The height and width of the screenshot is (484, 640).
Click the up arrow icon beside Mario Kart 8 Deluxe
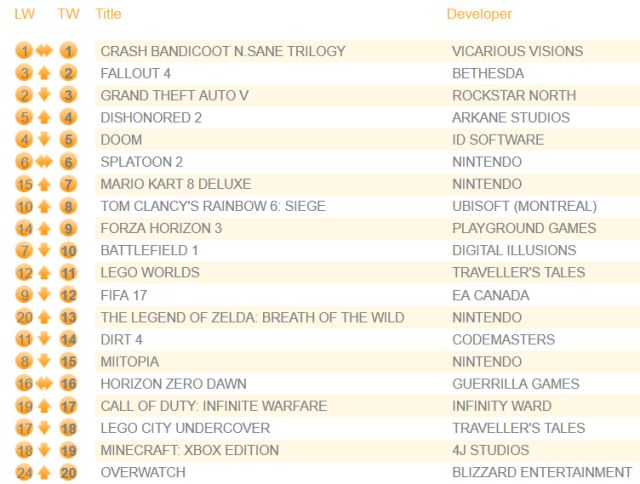(45, 184)
